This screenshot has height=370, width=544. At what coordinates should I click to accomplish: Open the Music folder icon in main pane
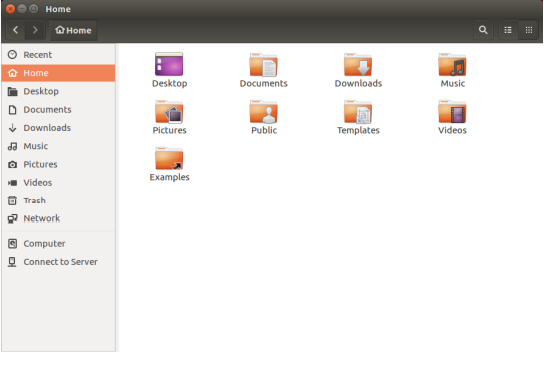point(452,65)
